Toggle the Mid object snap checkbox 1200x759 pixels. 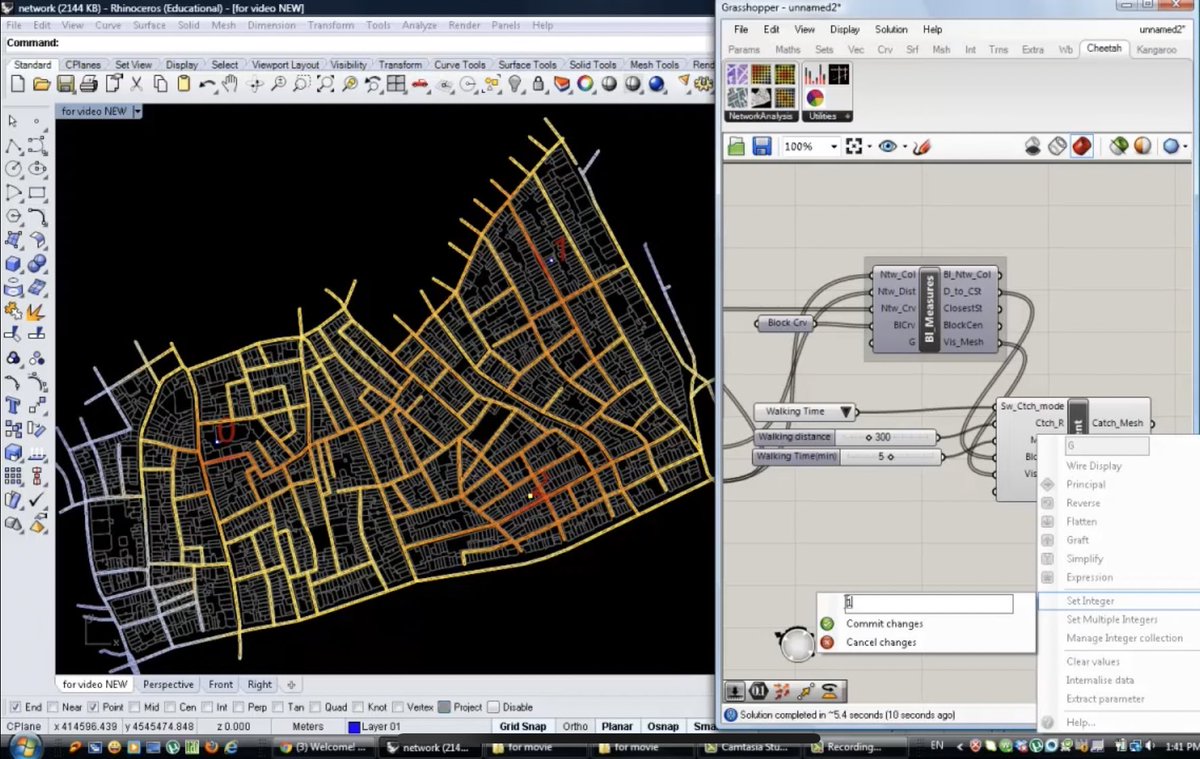coord(136,707)
